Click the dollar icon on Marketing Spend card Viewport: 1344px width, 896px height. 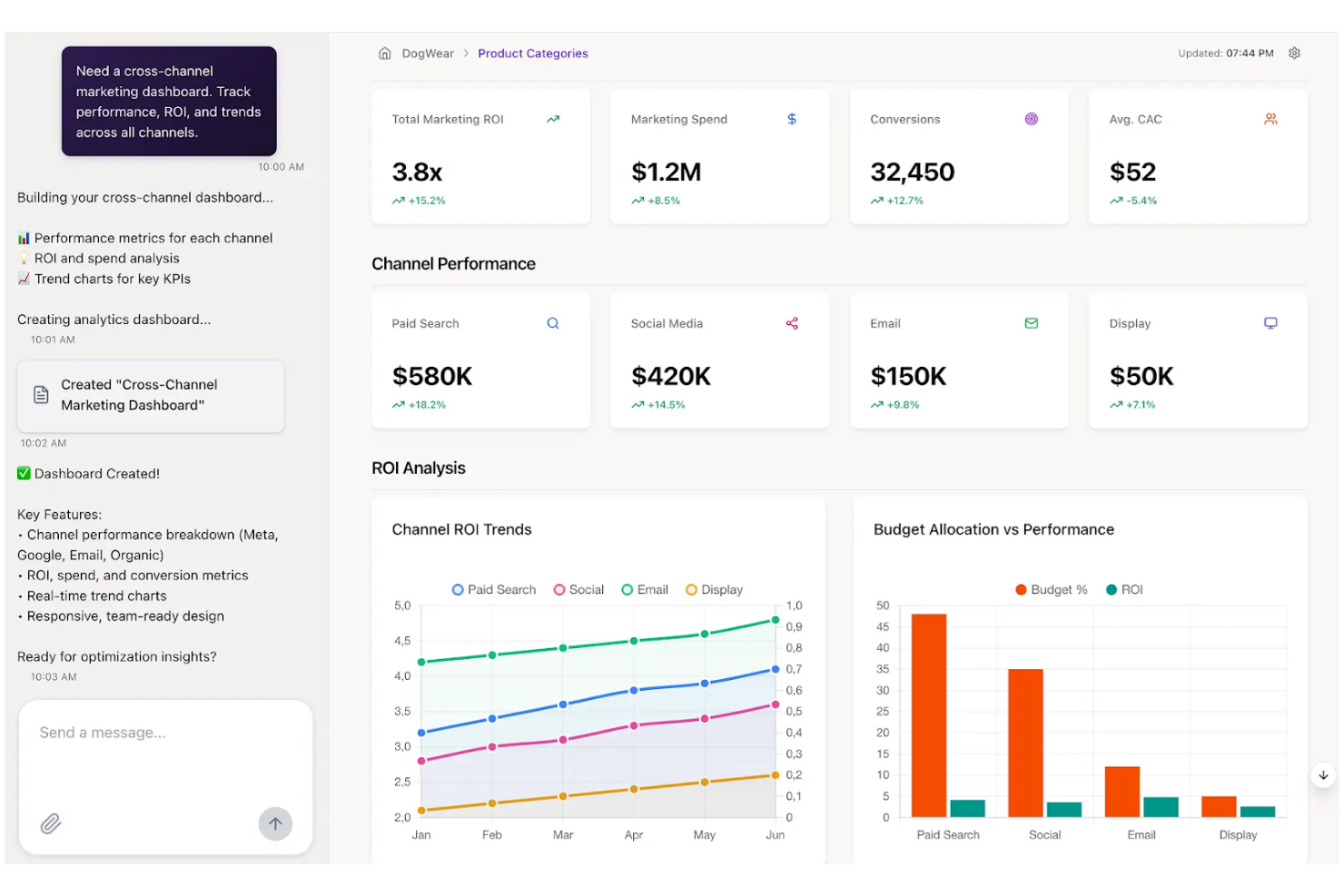pyautogui.click(x=792, y=119)
